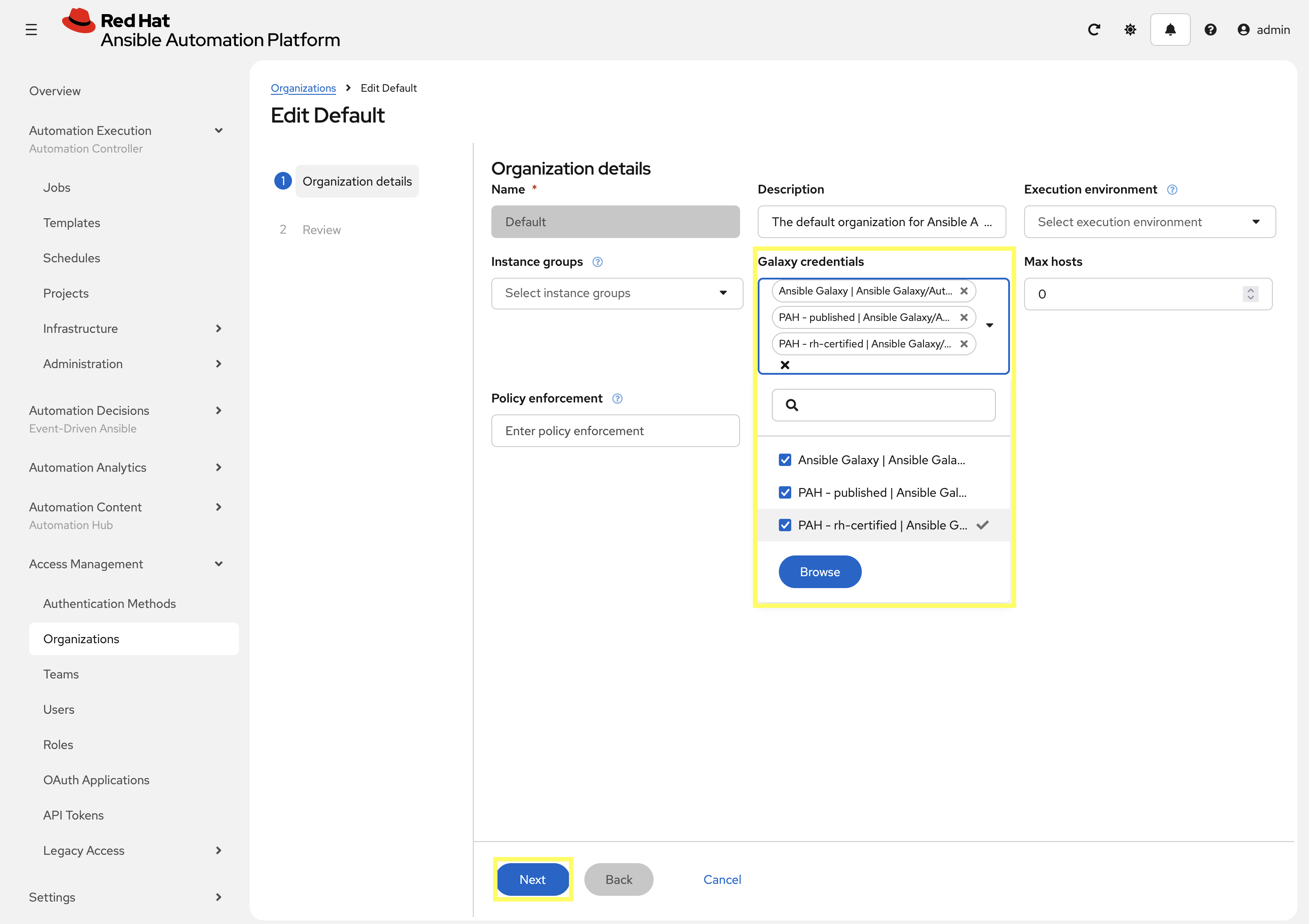
Task: Uncheck the Ansible Galaxy credential
Action: (785, 459)
